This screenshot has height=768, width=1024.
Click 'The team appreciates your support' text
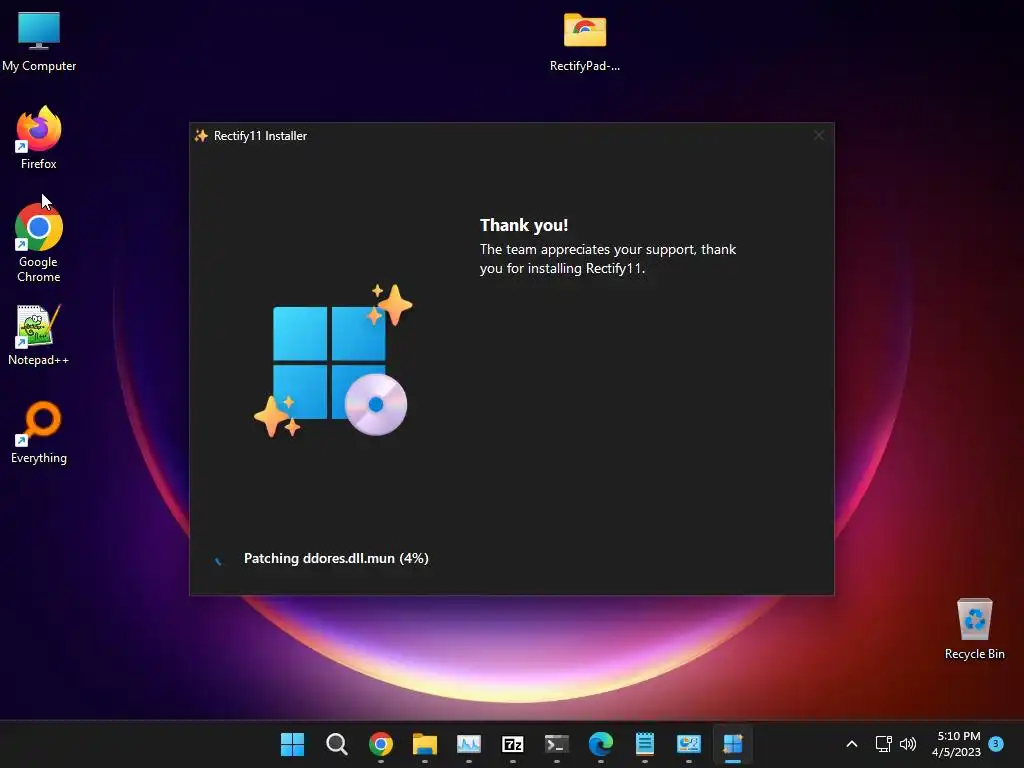coord(587,249)
